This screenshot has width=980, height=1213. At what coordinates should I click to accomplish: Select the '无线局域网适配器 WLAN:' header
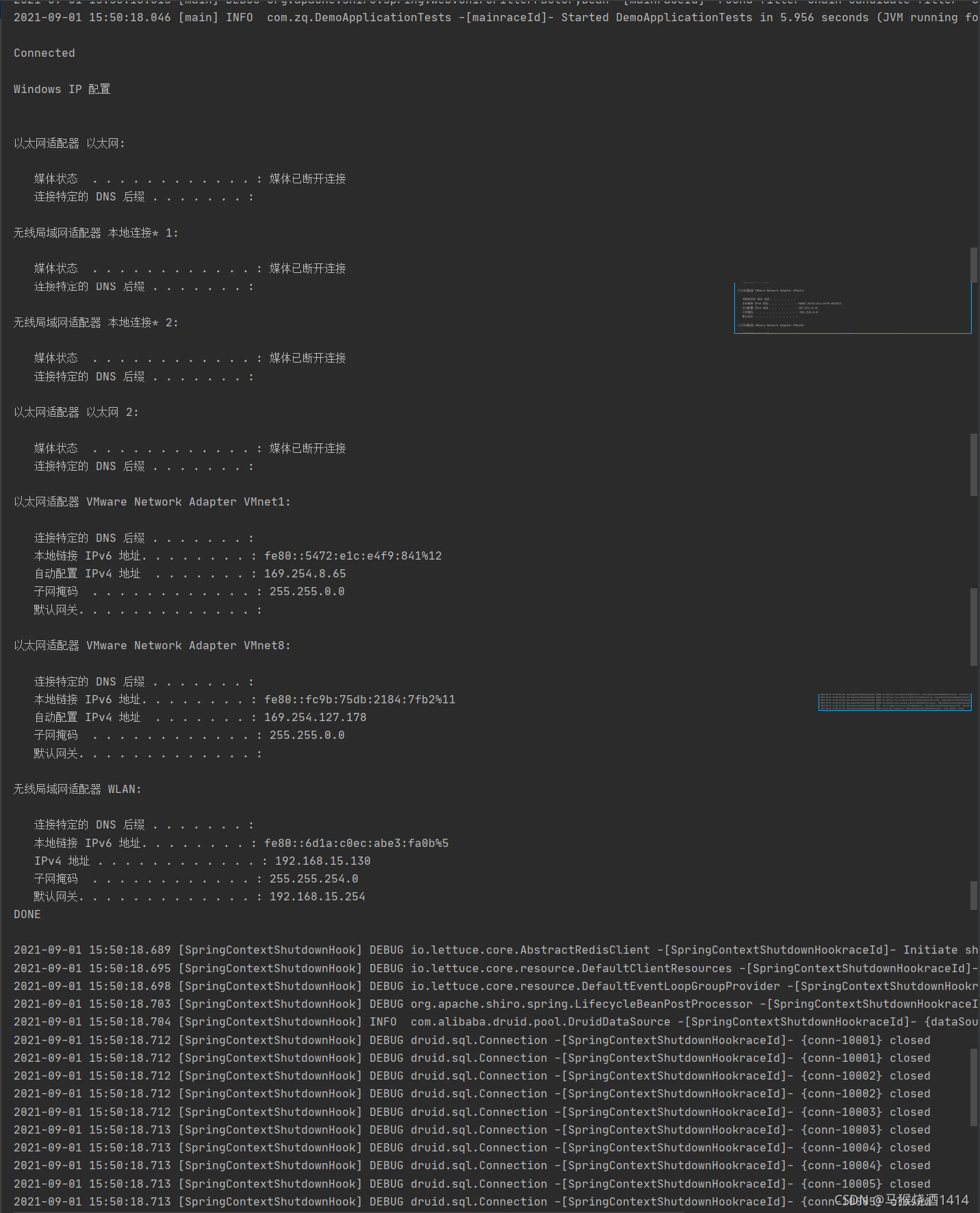[x=77, y=789]
